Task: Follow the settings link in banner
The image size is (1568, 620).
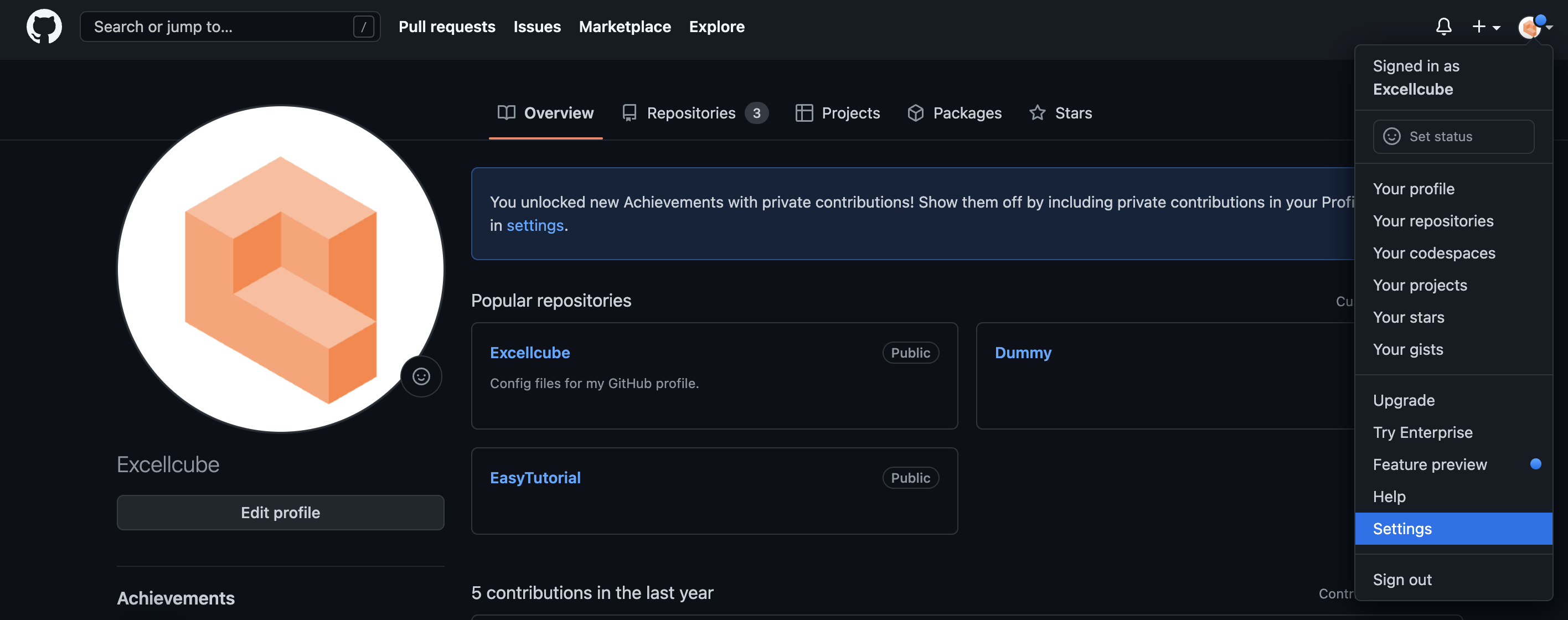Action: coord(534,226)
